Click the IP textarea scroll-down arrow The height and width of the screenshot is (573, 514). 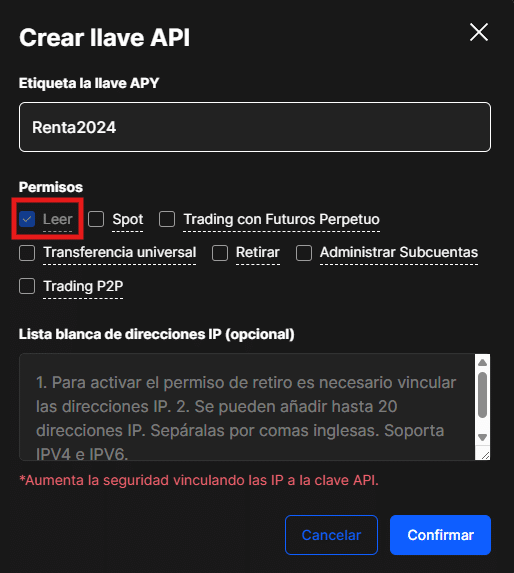pos(483,437)
